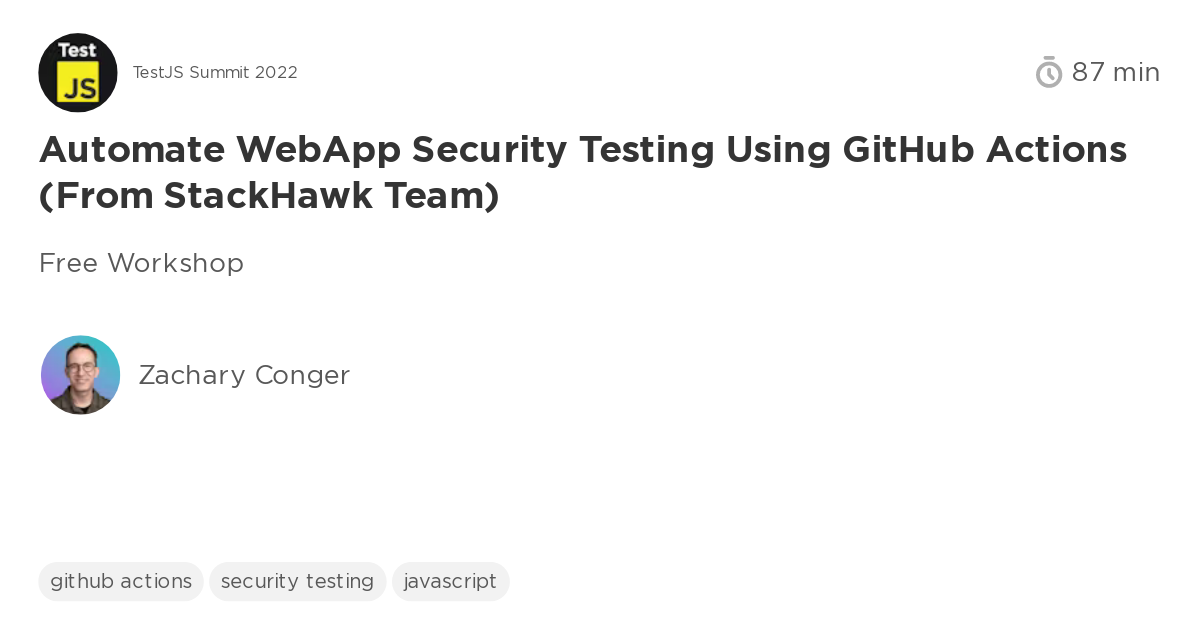Click the TestJS Summit round logo
This screenshot has width=1200, height=628.
(x=78, y=72)
